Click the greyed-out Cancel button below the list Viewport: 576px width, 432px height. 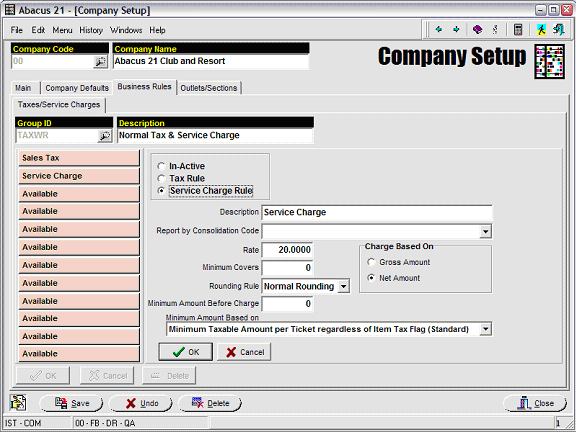click(107, 375)
